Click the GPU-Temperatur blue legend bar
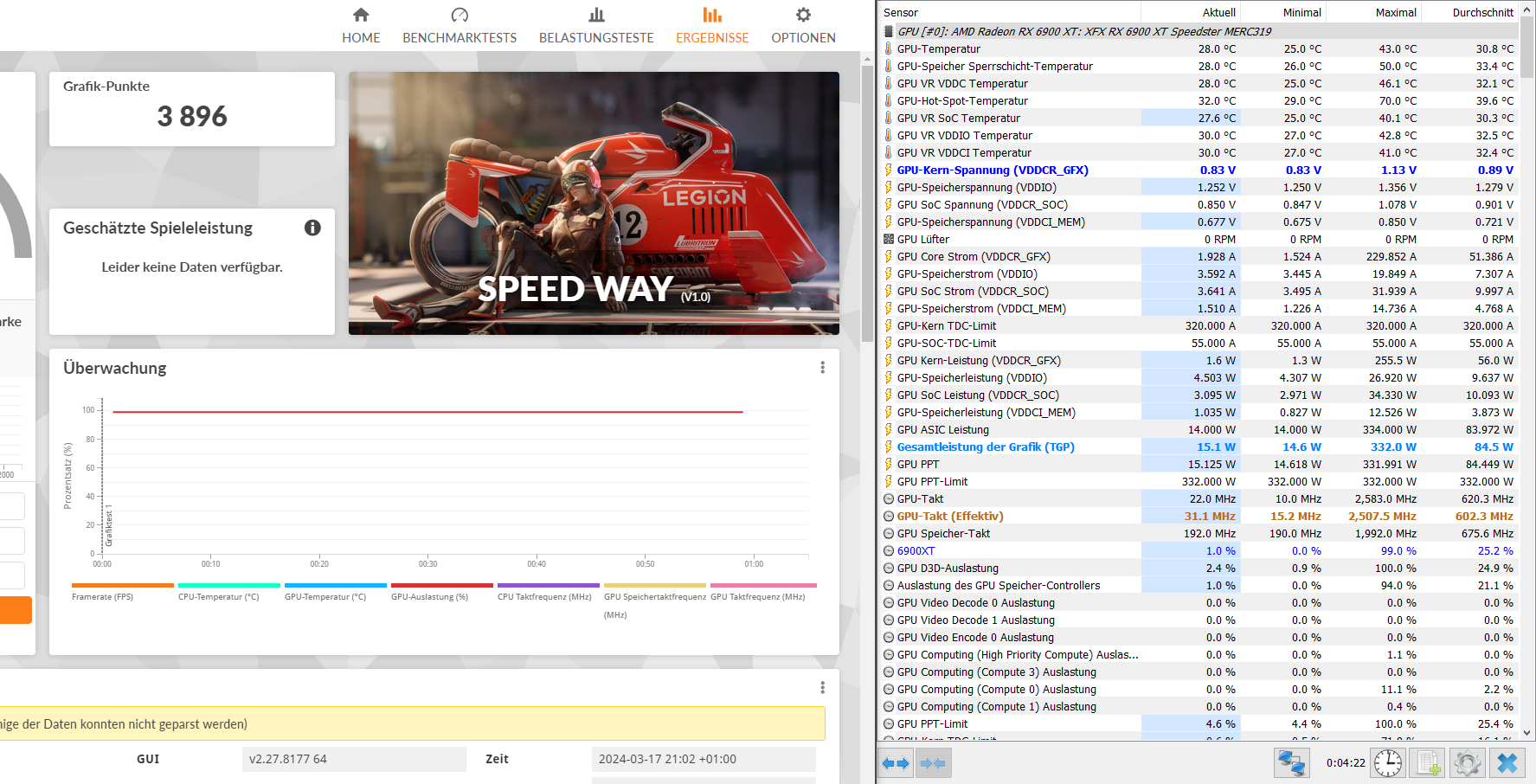The image size is (1536, 784). [336, 586]
